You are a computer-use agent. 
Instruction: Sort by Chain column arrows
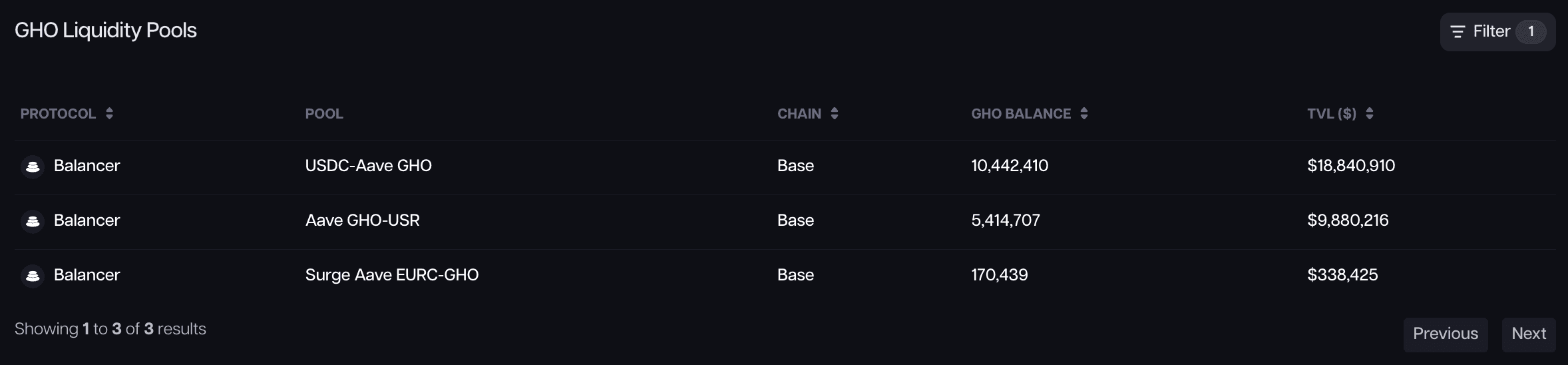click(x=835, y=114)
